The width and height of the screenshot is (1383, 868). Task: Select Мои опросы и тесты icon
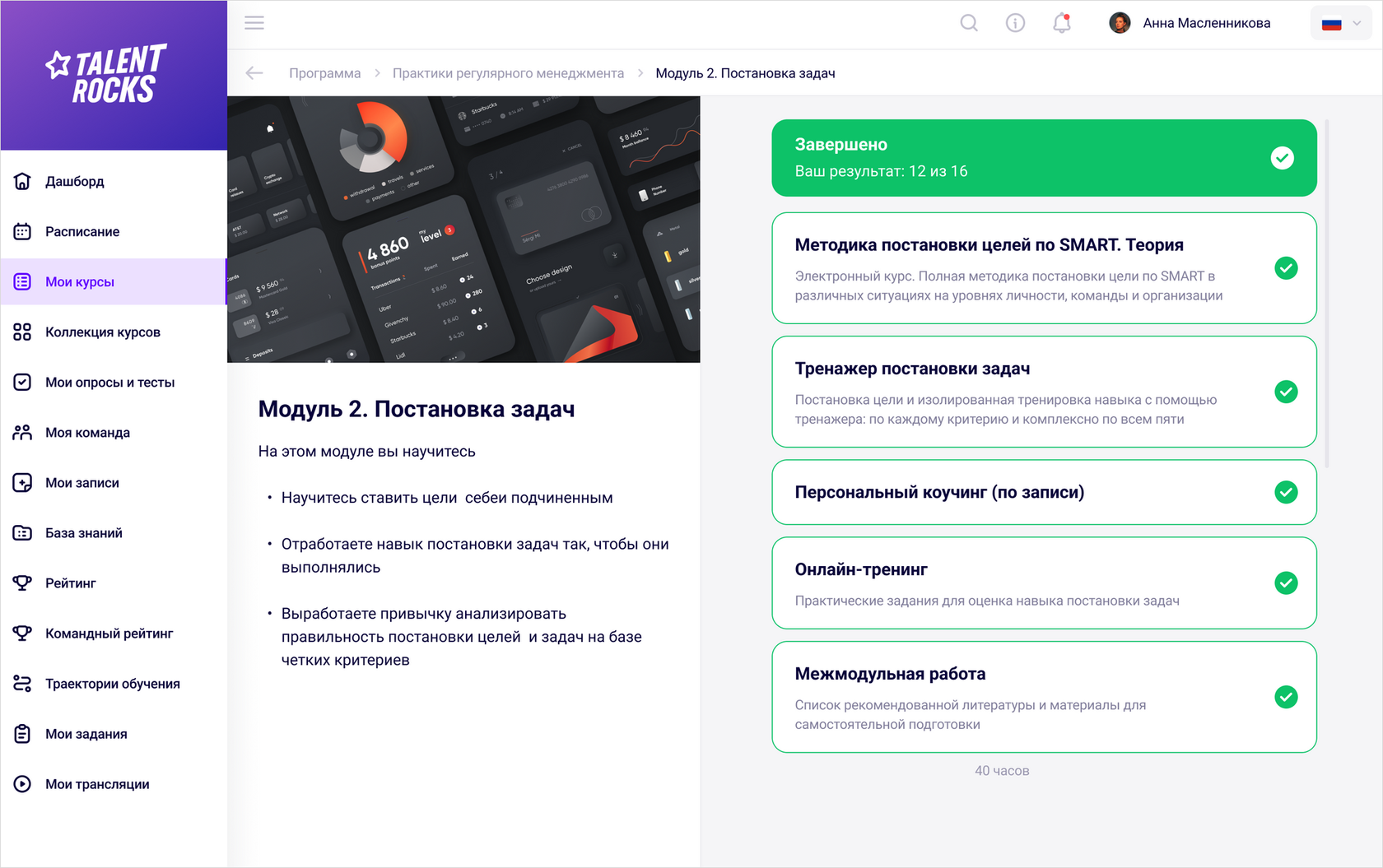point(21,382)
